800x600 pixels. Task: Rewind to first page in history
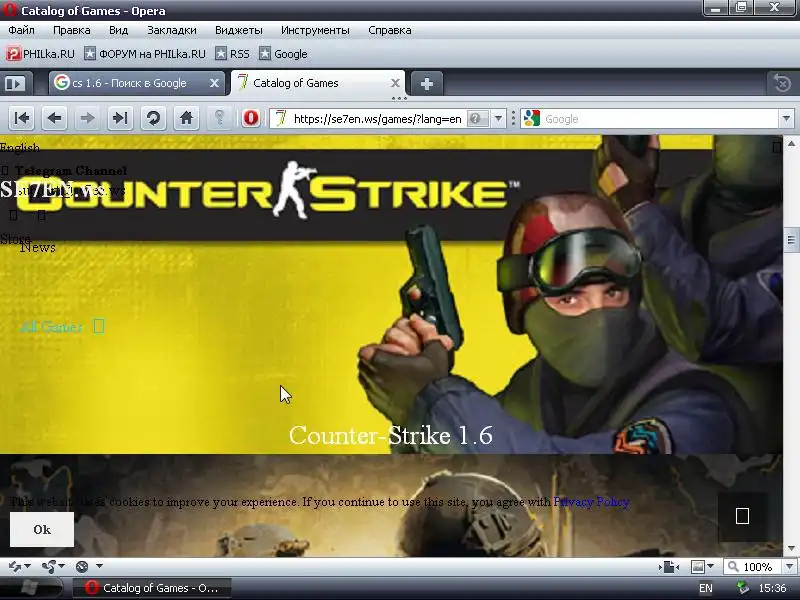coord(22,119)
